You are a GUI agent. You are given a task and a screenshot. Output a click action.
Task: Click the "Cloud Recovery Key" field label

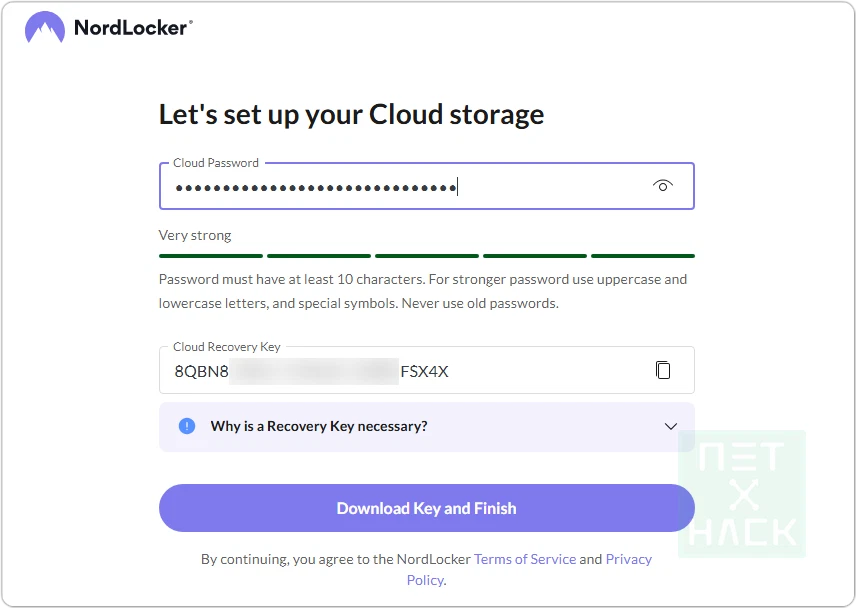[x=227, y=347]
